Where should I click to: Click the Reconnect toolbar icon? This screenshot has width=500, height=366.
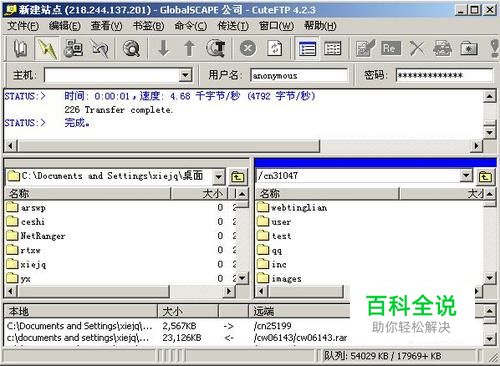(100, 48)
